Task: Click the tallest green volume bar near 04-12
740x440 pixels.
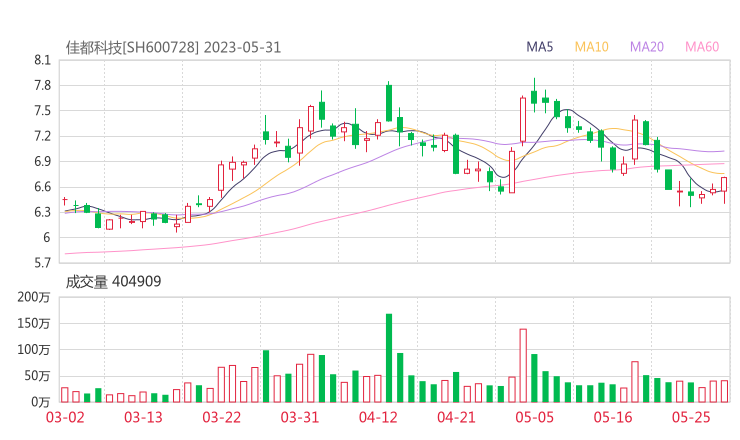Action: coord(389,358)
